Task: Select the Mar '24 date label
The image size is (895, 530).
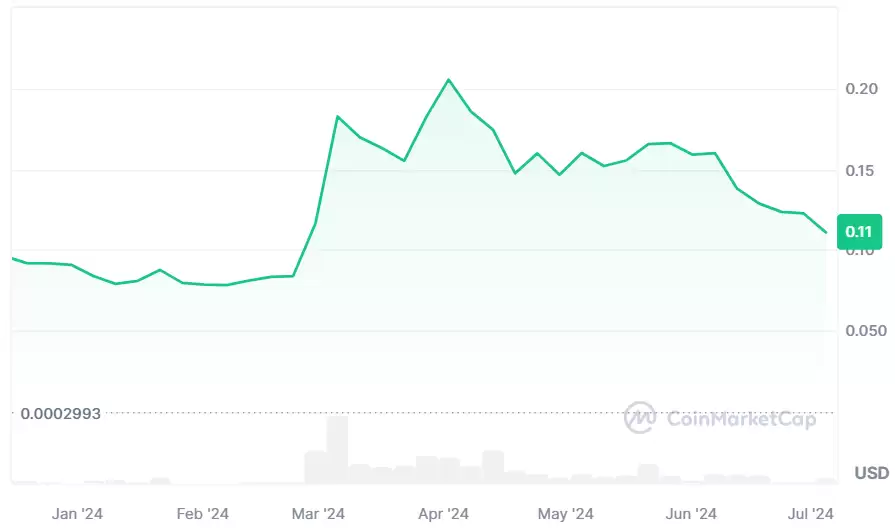Action: pos(319,514)
